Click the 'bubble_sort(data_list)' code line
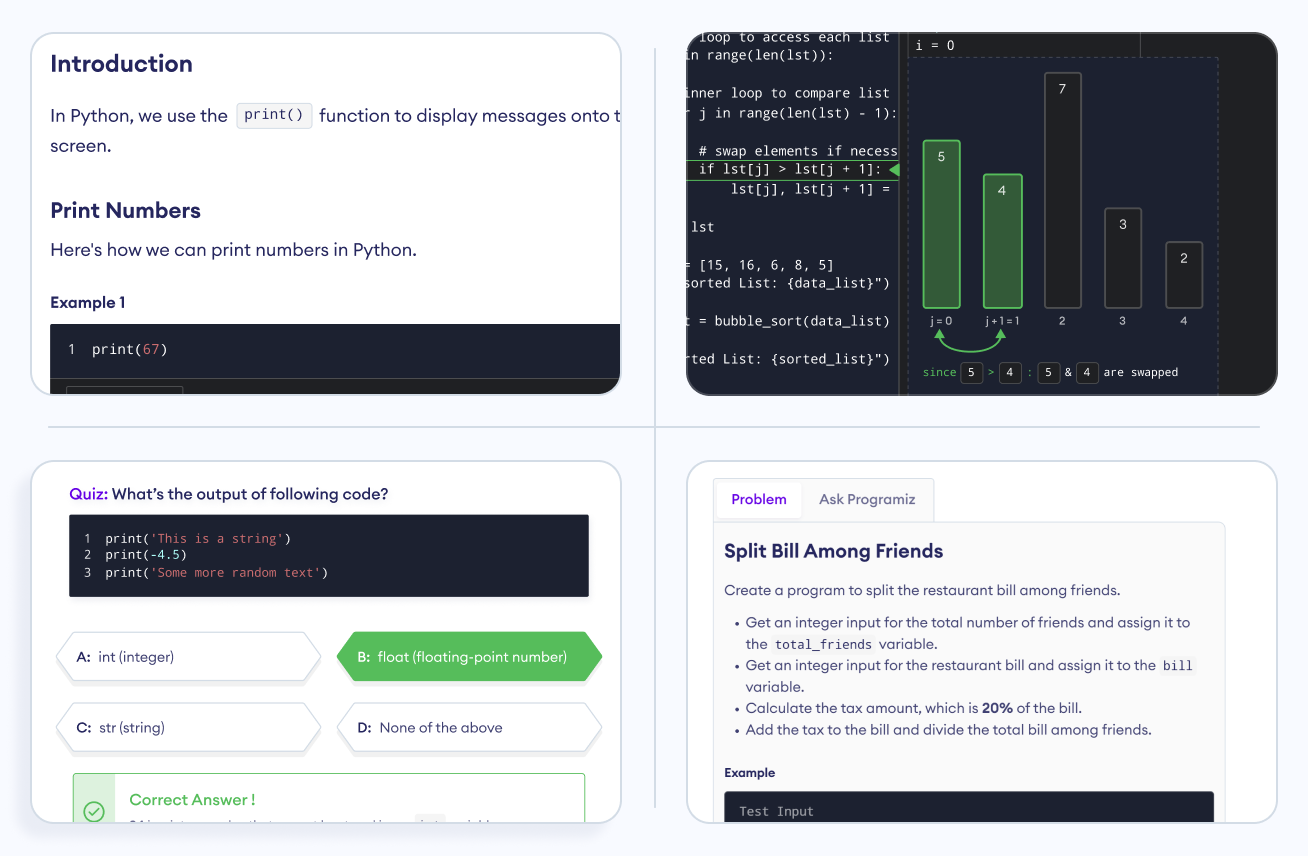 pyautogui.click(x=788, y=321)
